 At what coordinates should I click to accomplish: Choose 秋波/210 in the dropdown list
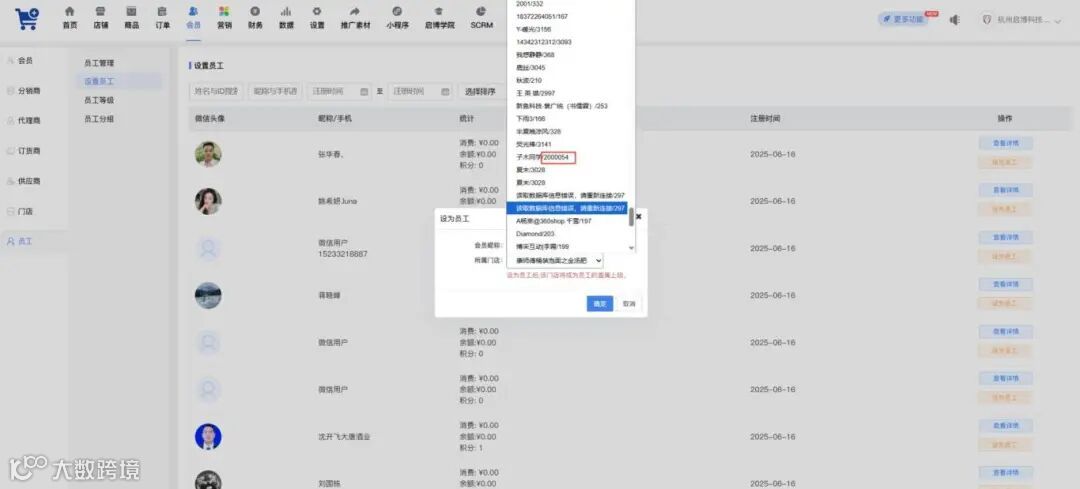pos(528,81)
